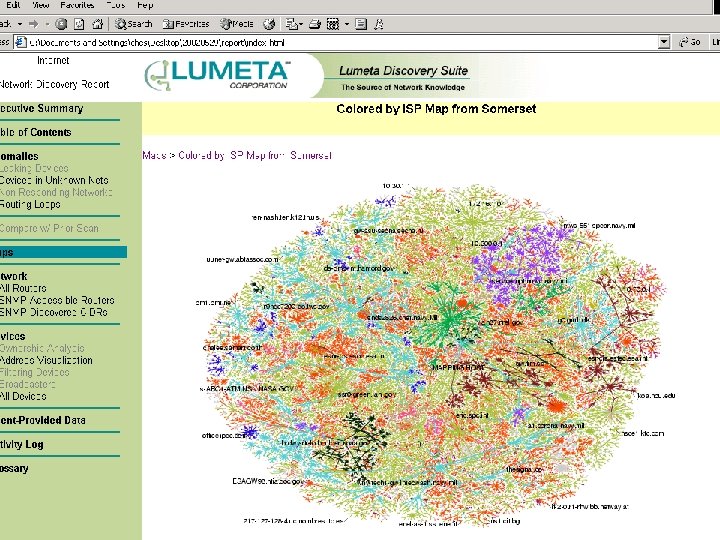
Task: Click the grayed Ownership Analysis entry
Action: (42, 348)
